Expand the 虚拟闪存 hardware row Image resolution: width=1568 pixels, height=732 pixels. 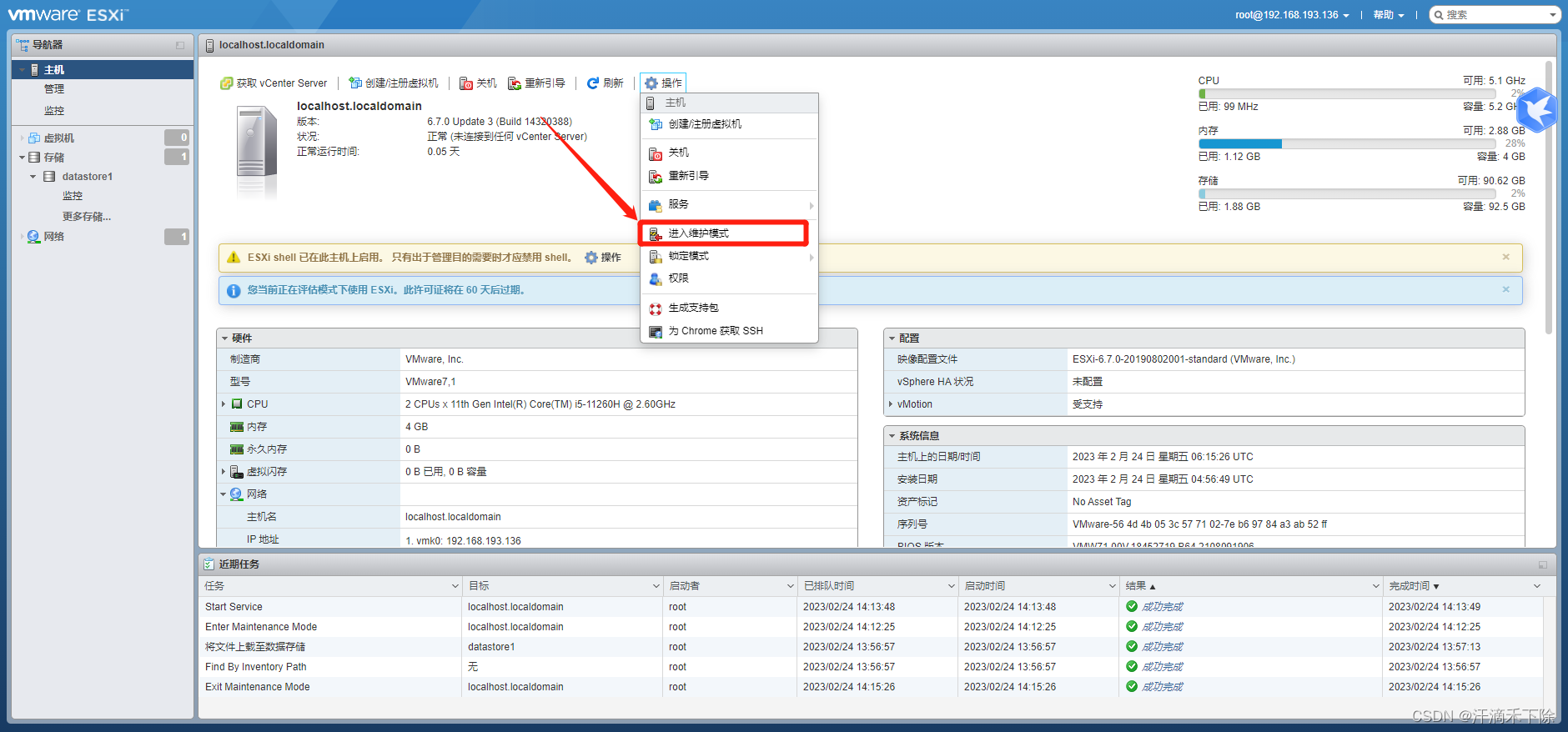click(x=224, y=472)
